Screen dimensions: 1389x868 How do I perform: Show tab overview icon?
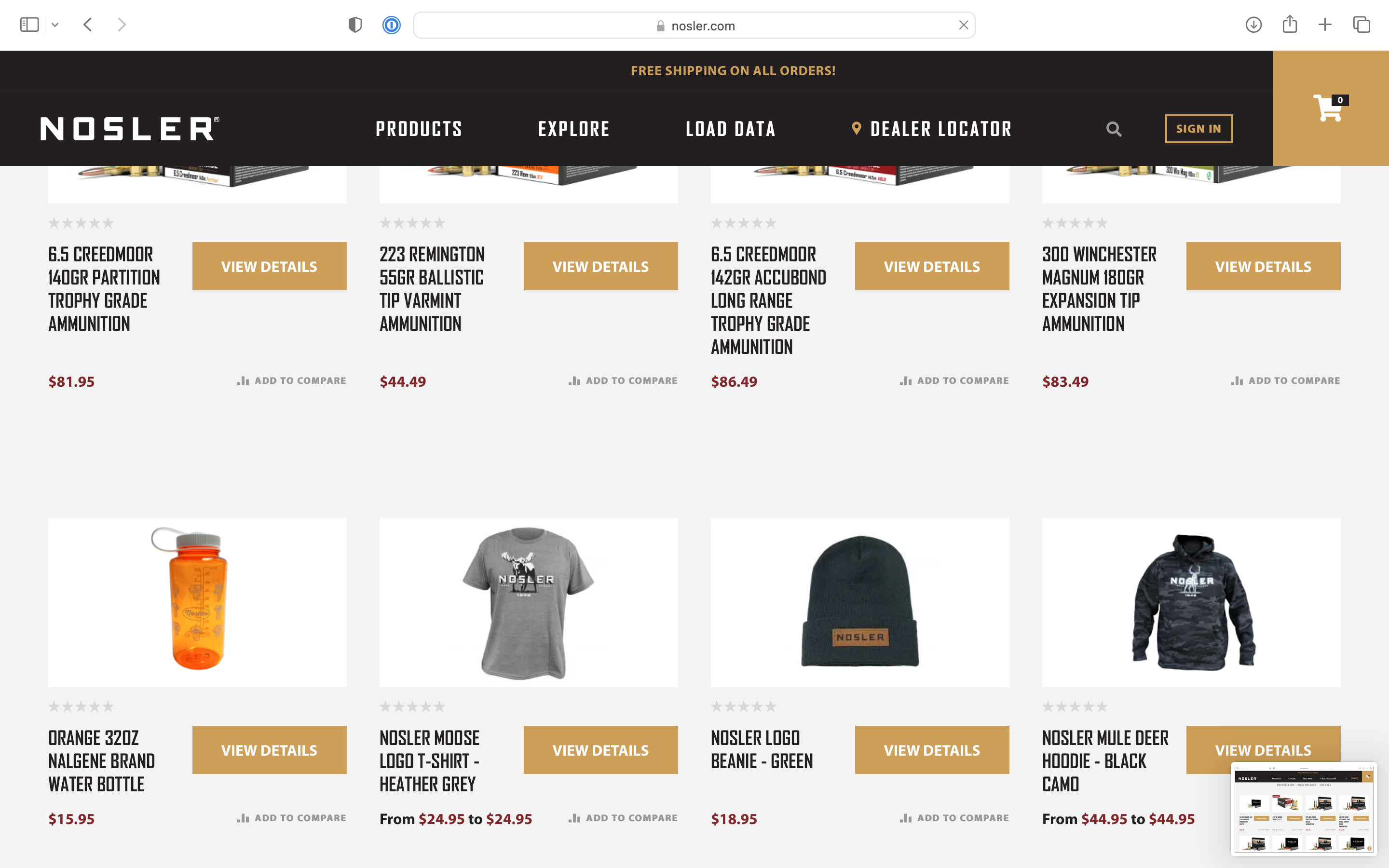click(x=1362, y=25)
